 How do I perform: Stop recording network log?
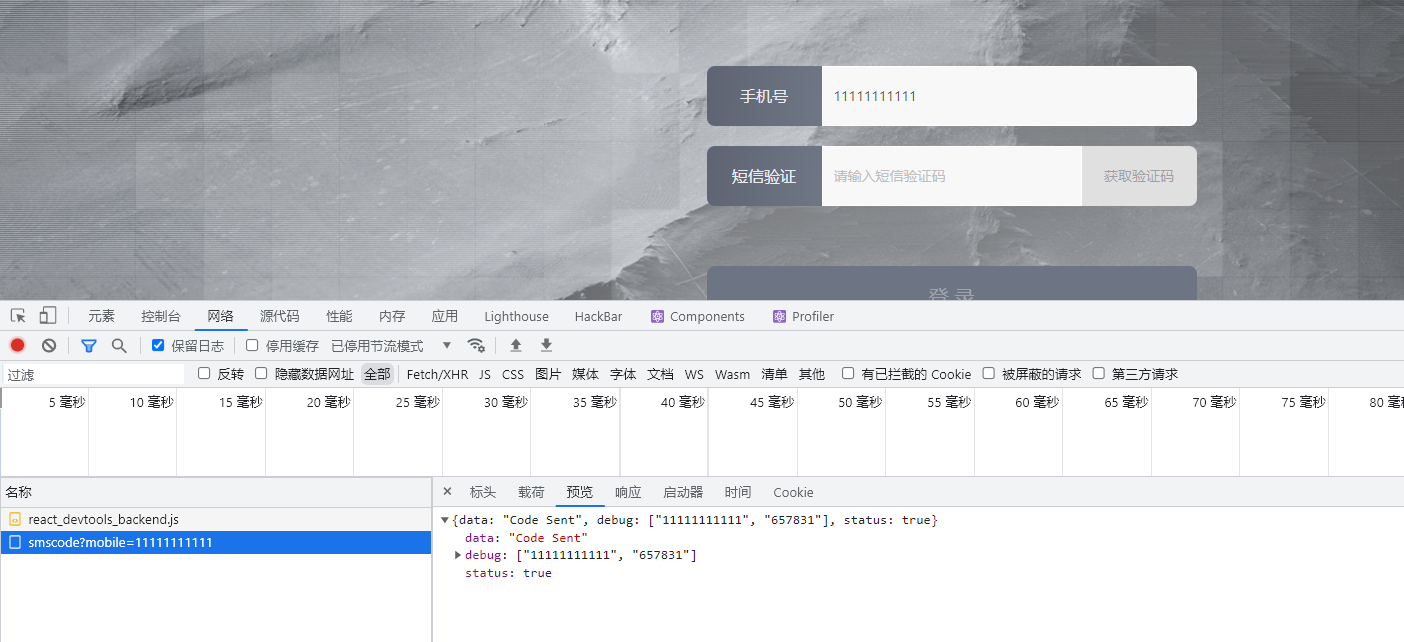(x=17, y=346)
